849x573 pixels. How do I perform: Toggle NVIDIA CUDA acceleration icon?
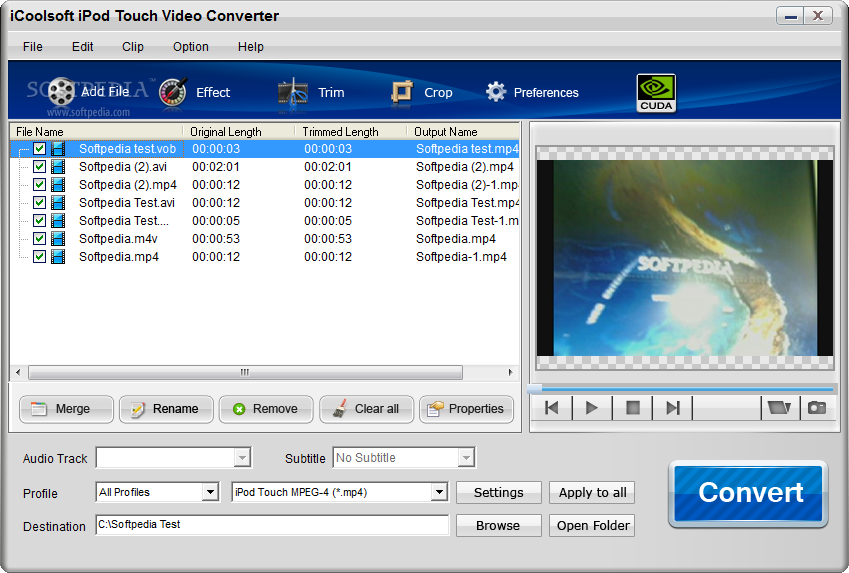click(x=656, y=93)
